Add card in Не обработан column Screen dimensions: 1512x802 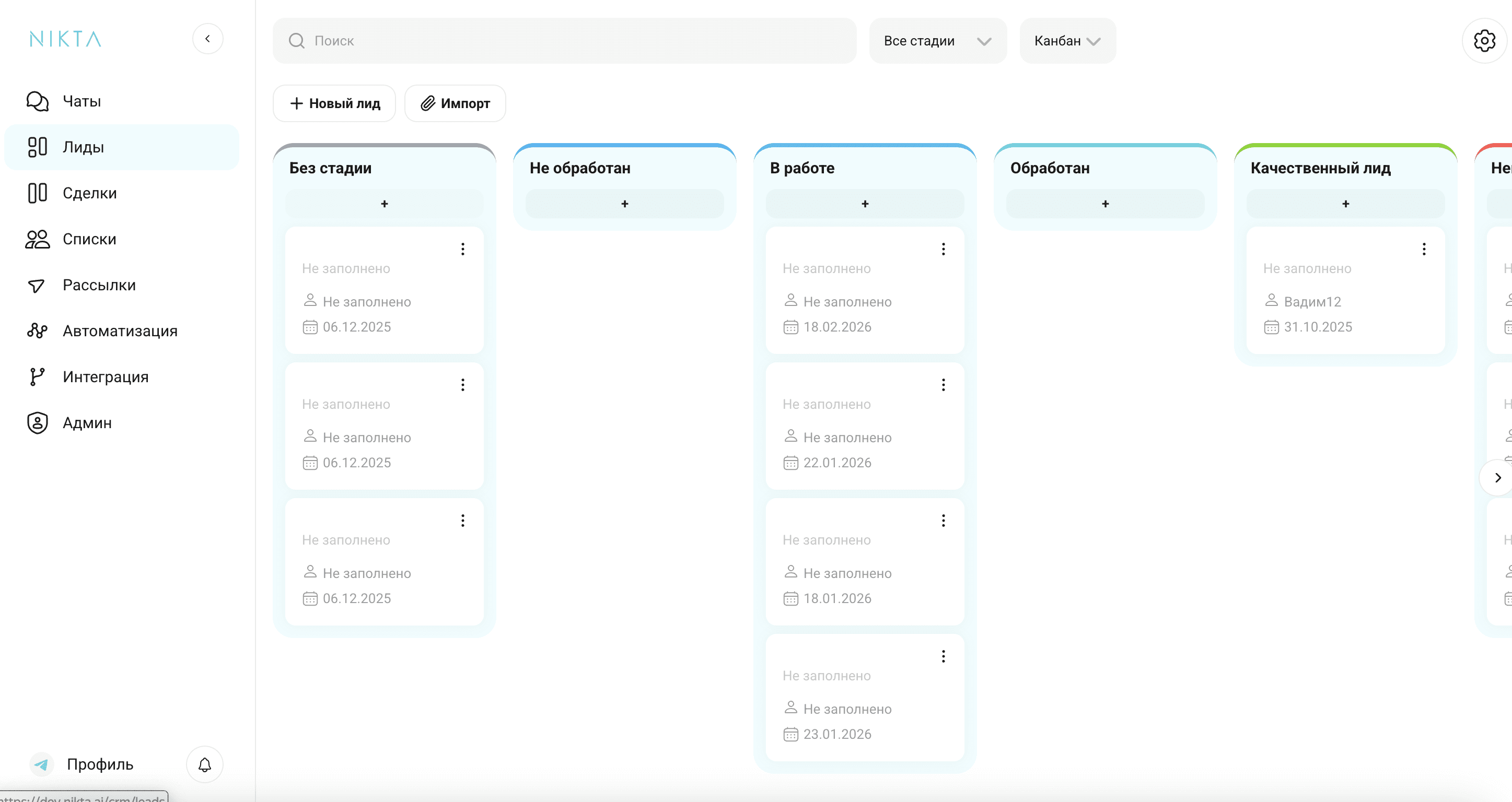[x=624, y=204]
